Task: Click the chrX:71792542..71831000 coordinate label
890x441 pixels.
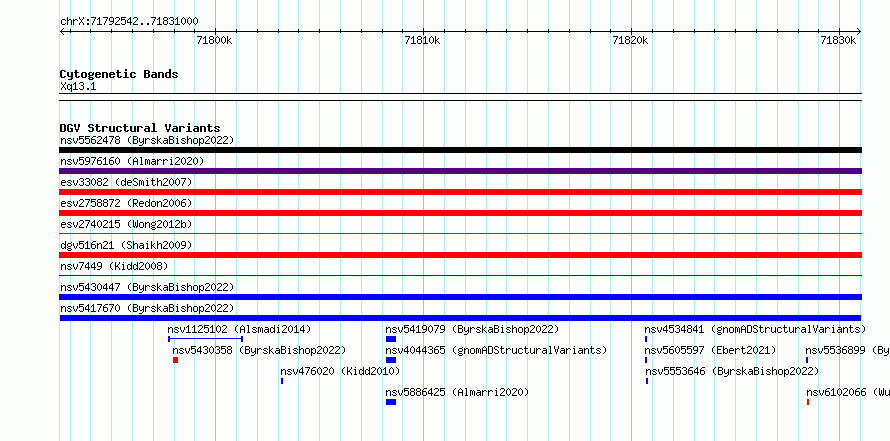Action: 129,22
